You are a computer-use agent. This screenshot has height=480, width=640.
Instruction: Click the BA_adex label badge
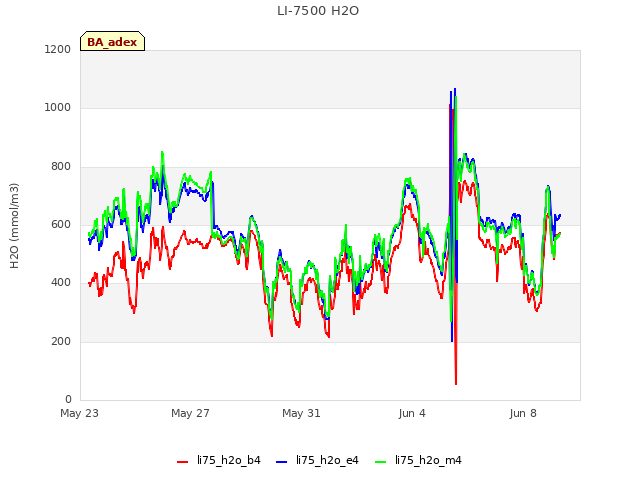(x=112, y=41)
